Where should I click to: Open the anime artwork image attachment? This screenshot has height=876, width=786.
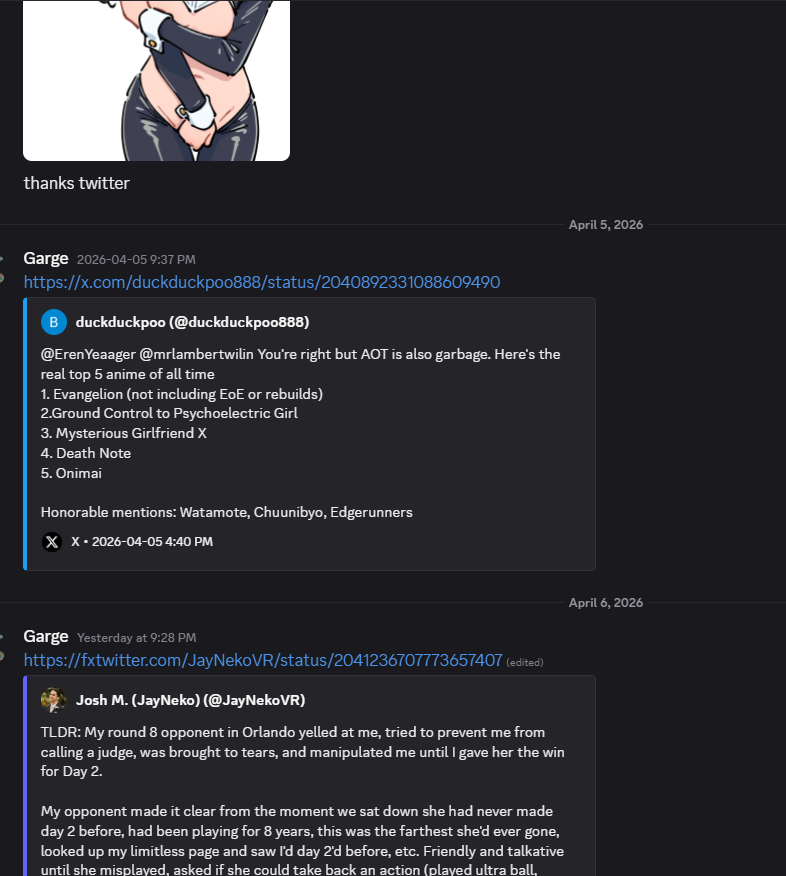tap(156, 80)
